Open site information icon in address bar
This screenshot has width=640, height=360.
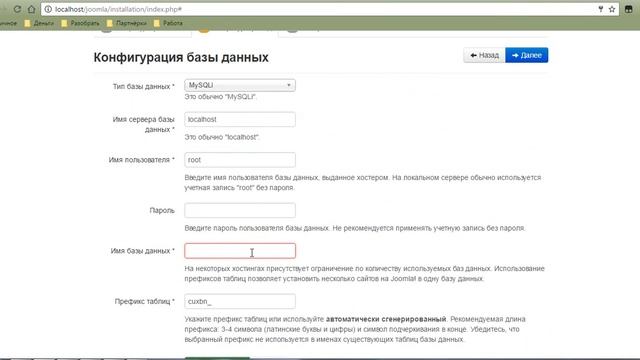click(48, 9)
